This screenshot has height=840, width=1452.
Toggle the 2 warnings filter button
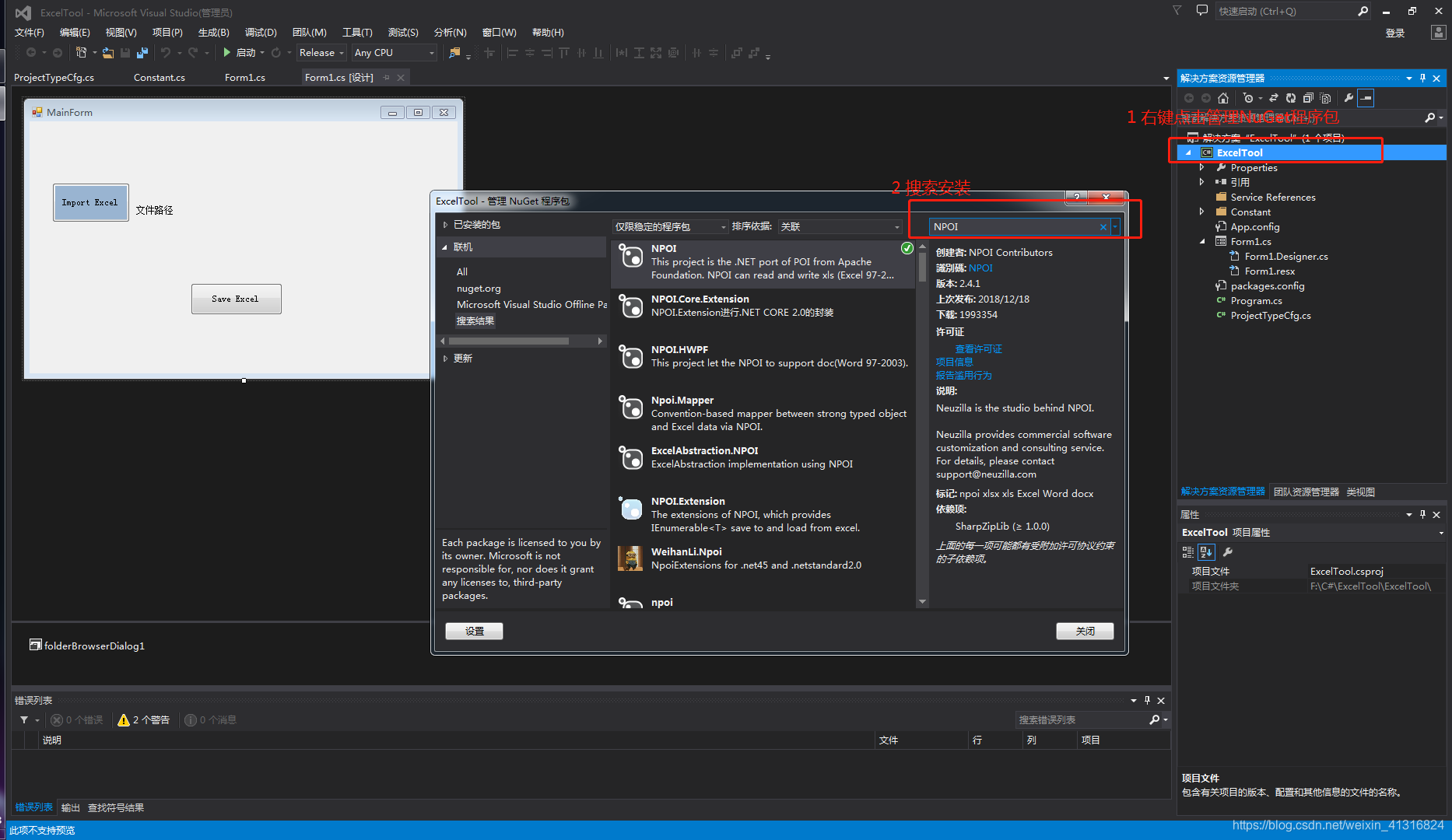click(x=144, y=720)
